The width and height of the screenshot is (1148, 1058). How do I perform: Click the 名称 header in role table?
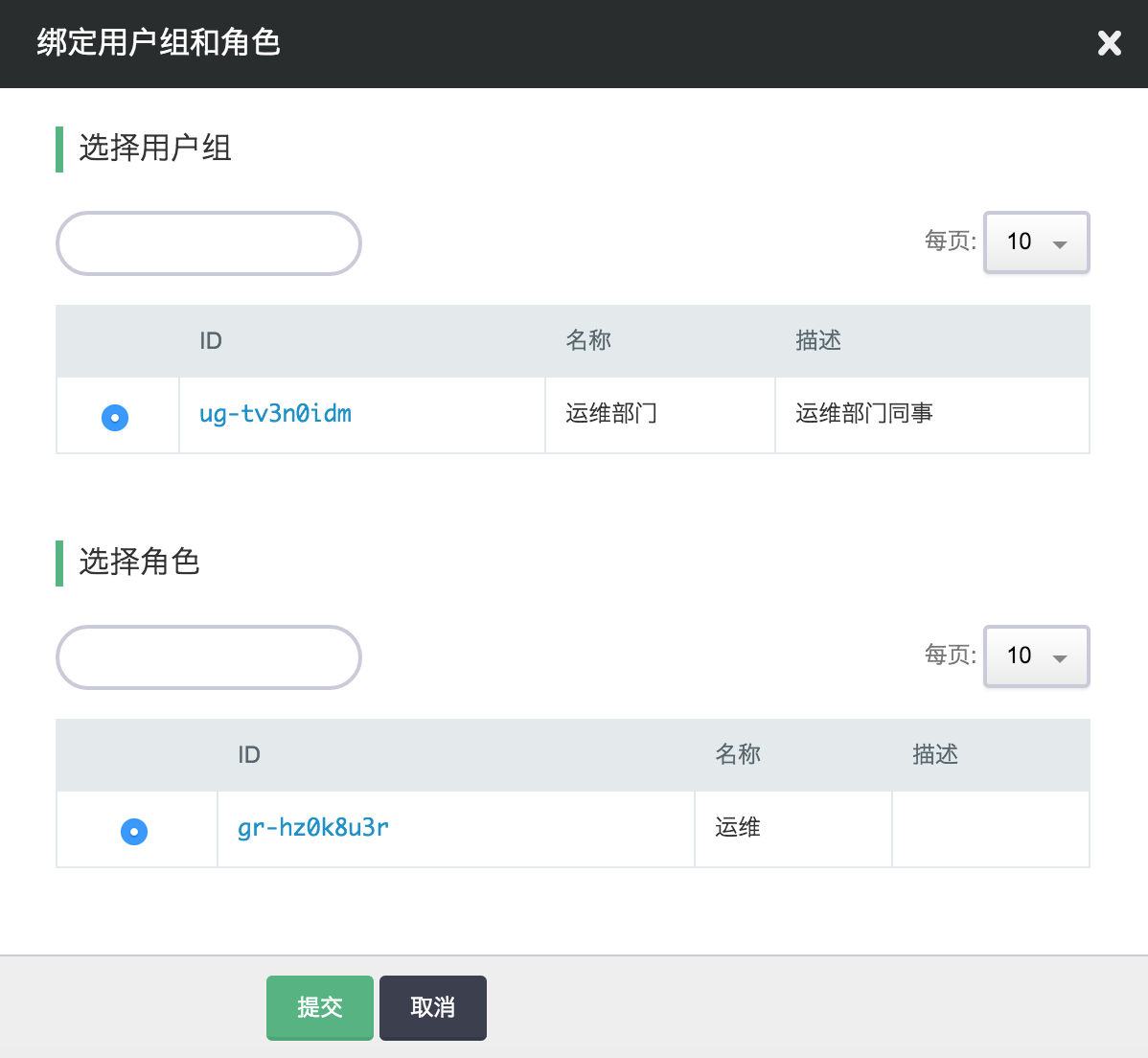click(x=738, y=755)
